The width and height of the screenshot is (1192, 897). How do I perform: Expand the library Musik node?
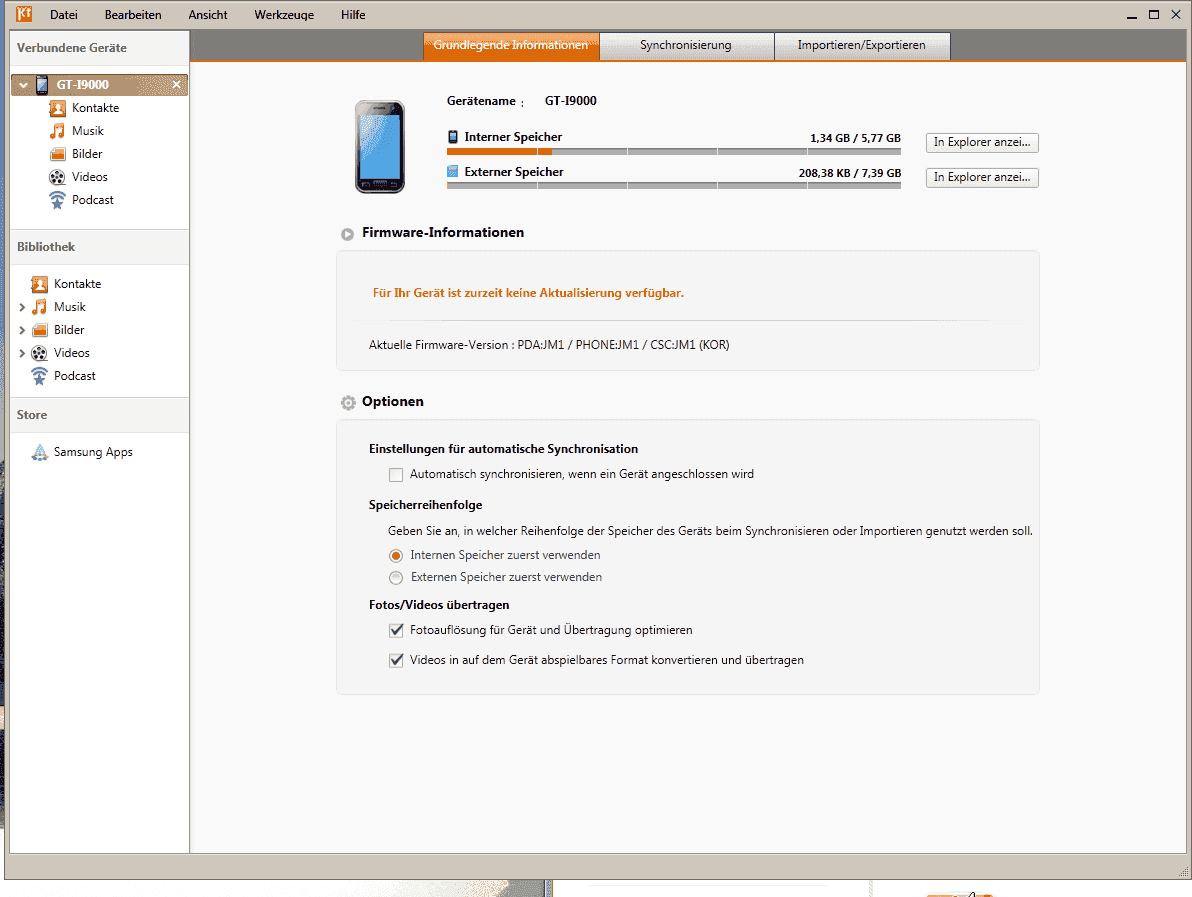click(x=22, y=307)
